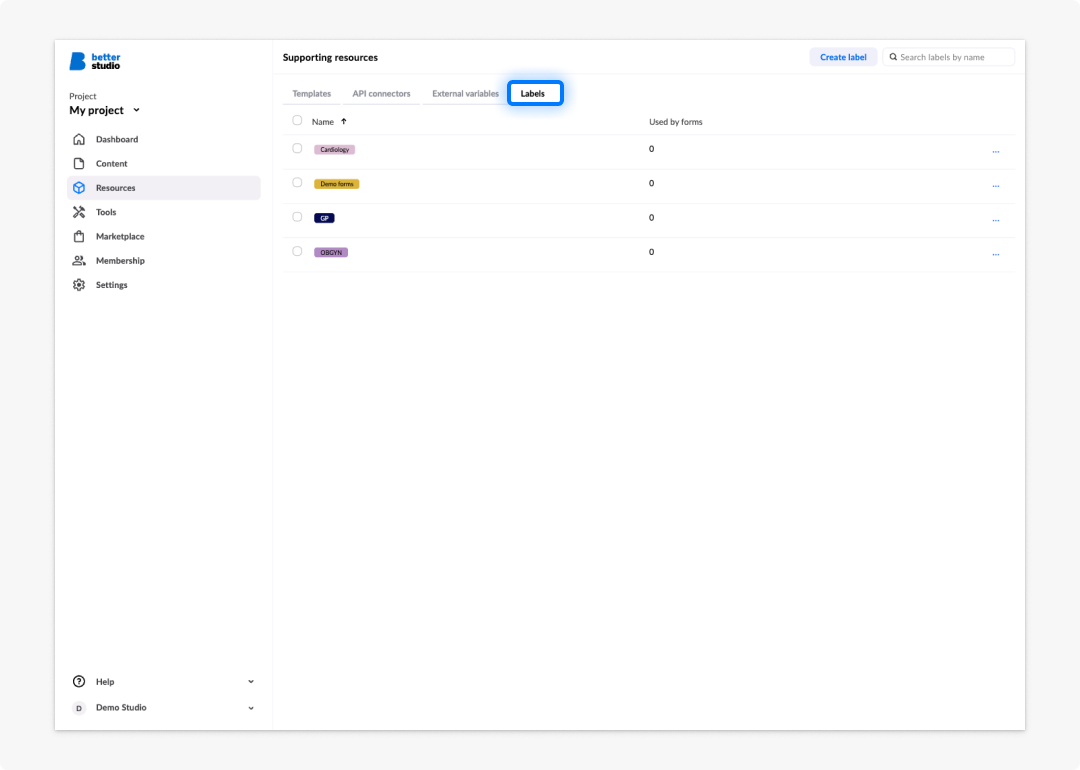Select the Cardiology row checkbox
Viewport: 1080px width, 770px height.
click(297, 148)
